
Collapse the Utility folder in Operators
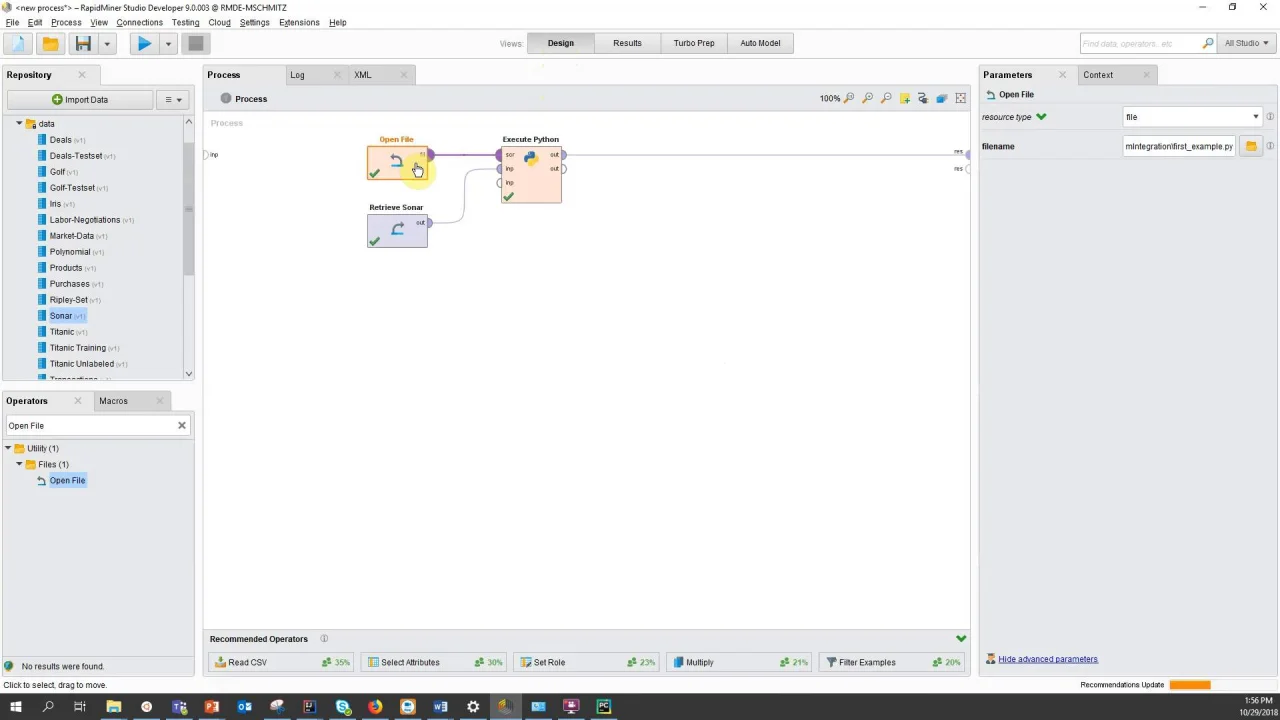tap(8, 448)
